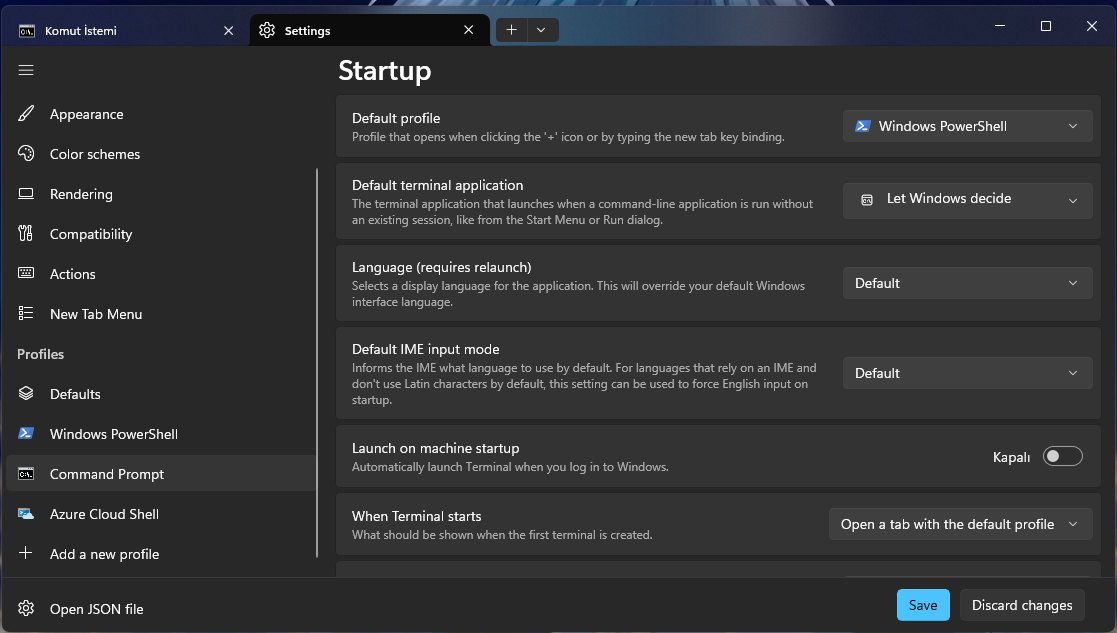Select Windows PowerShell profile in sidebar
Image resolution: width=1117 pixels, height=633 pixels.
click(160, 434)
